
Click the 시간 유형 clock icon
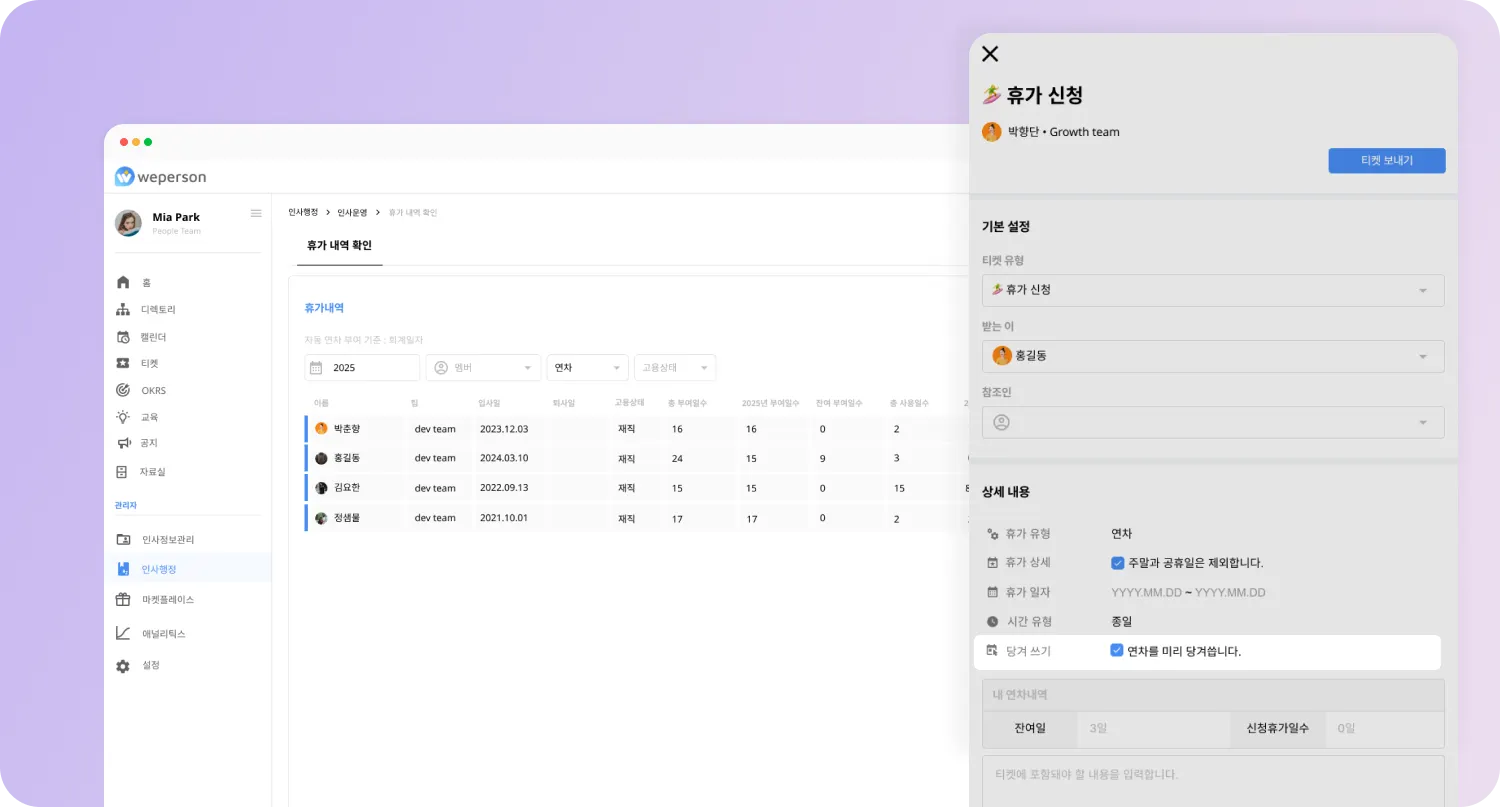pyautogui.click(x=992, y=621)
